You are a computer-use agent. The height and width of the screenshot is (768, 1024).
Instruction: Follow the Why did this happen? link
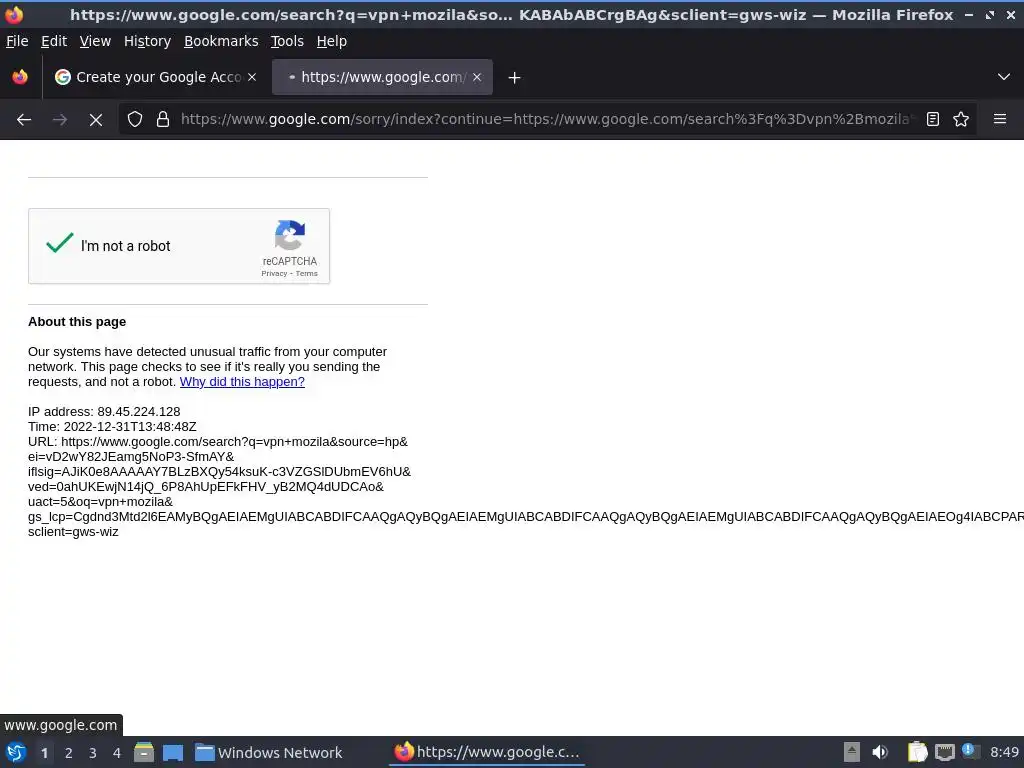(242, 381)
